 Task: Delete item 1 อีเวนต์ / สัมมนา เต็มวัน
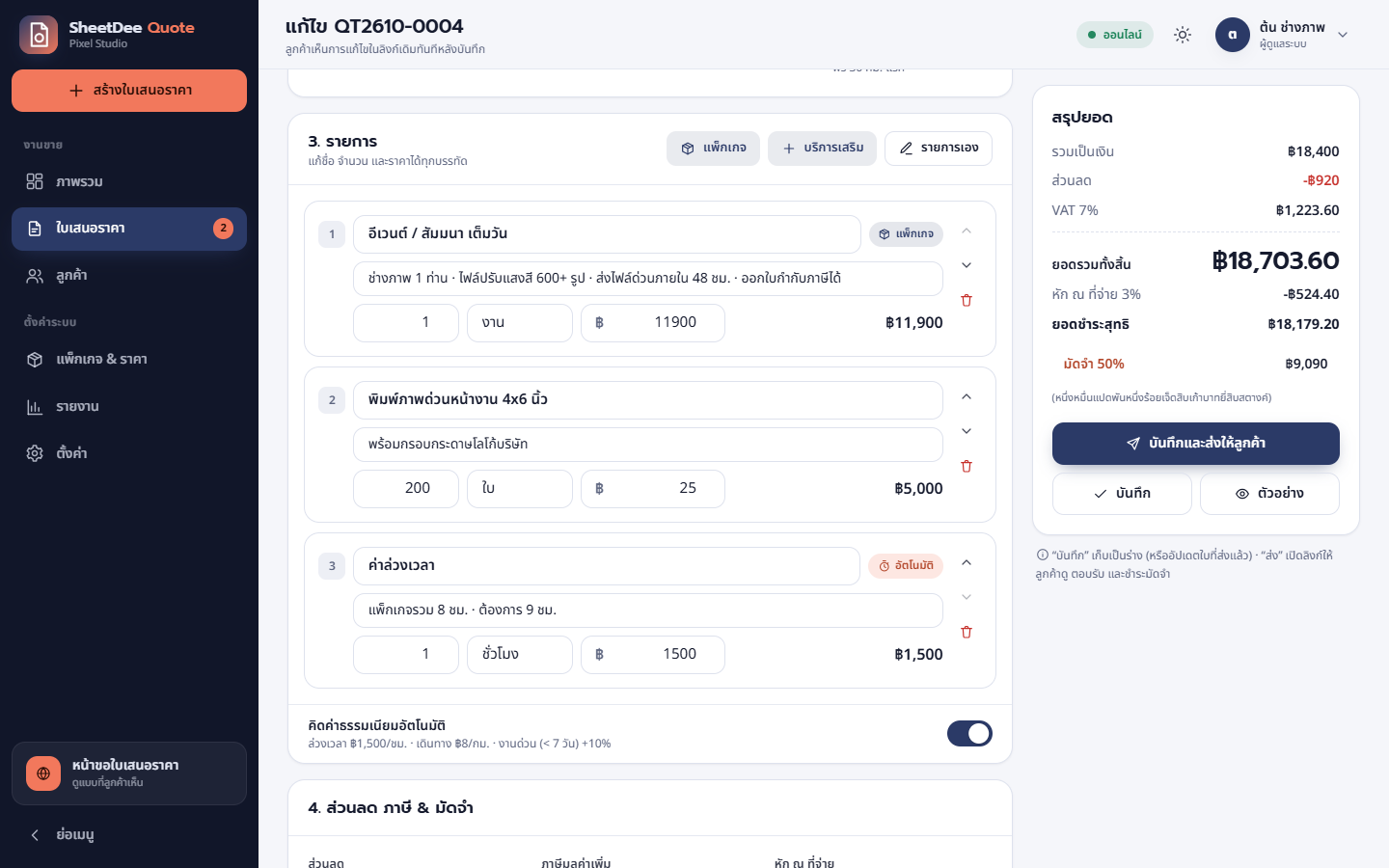pyautogui.click(x=967, y=300)
